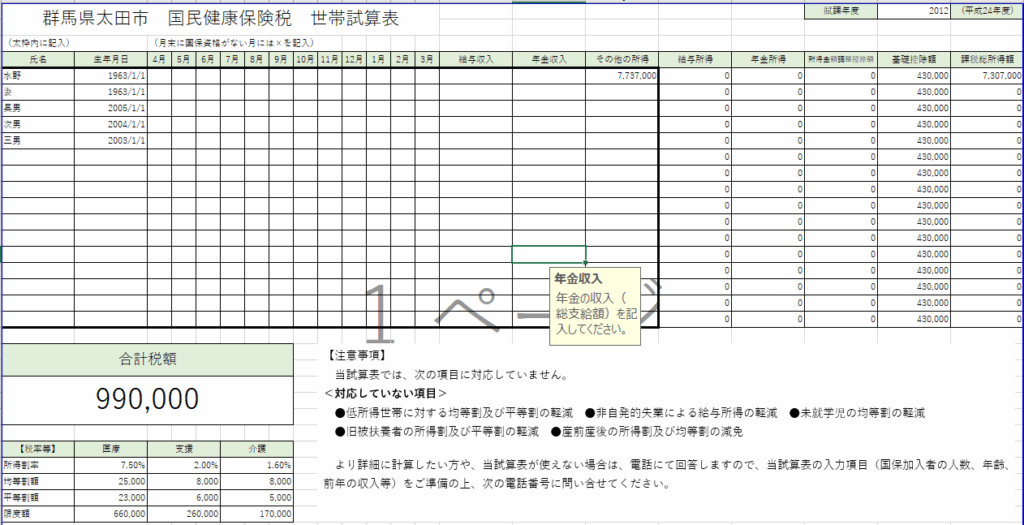
Task: Select the 限度額 医療 cell showing 660,000
Action: 111,513
